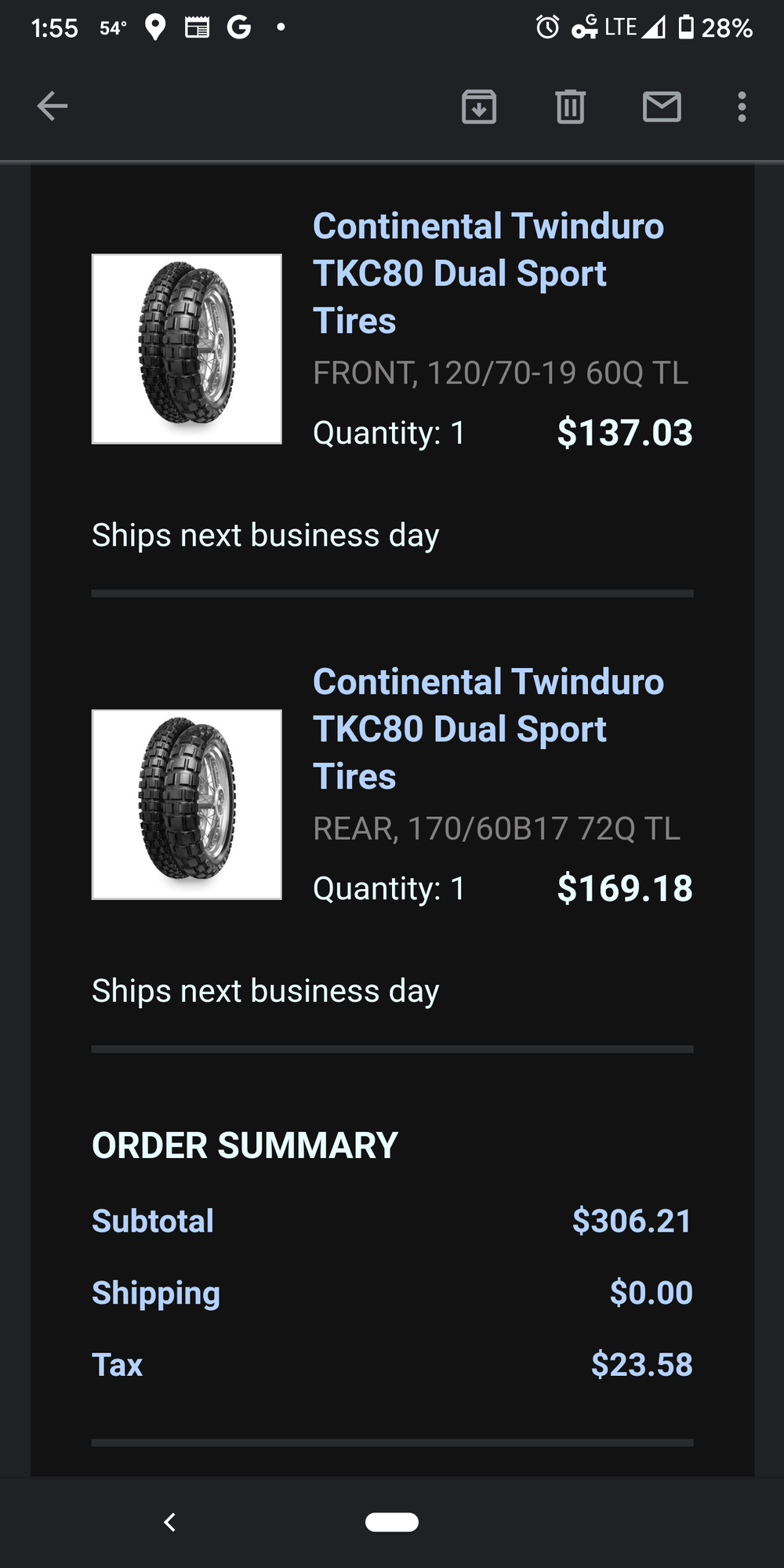Tap the location pin status bar icon

155,27
